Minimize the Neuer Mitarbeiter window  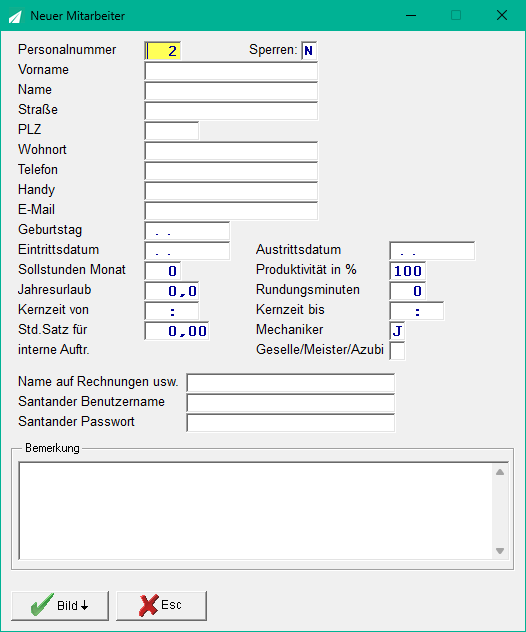(411, 16)
